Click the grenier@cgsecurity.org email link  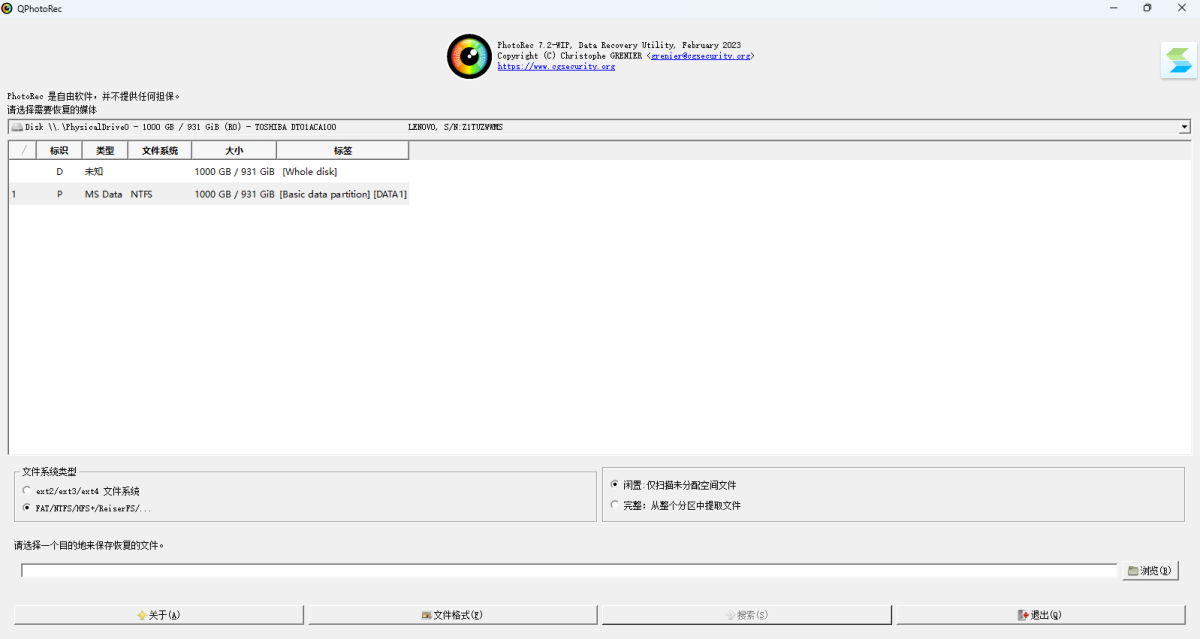click(x=699, y=56)
